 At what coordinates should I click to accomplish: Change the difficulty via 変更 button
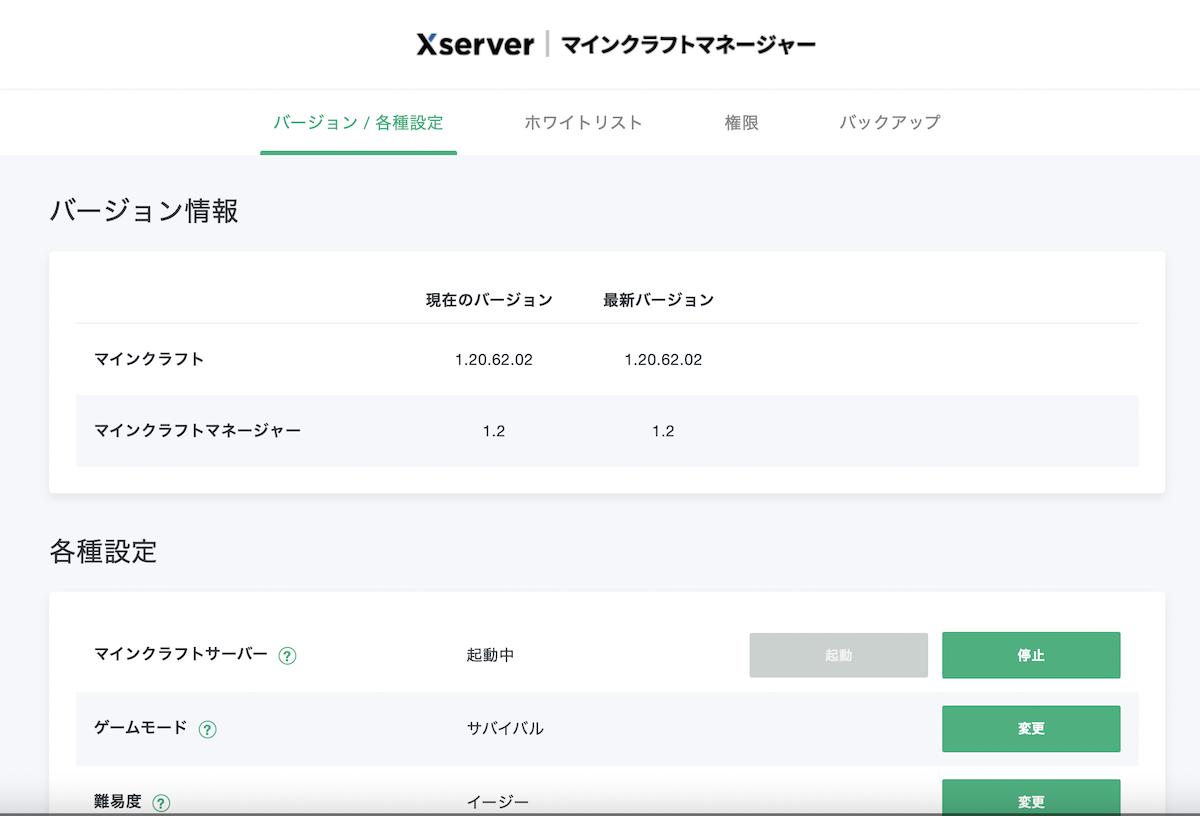[x=1031, y=800]
